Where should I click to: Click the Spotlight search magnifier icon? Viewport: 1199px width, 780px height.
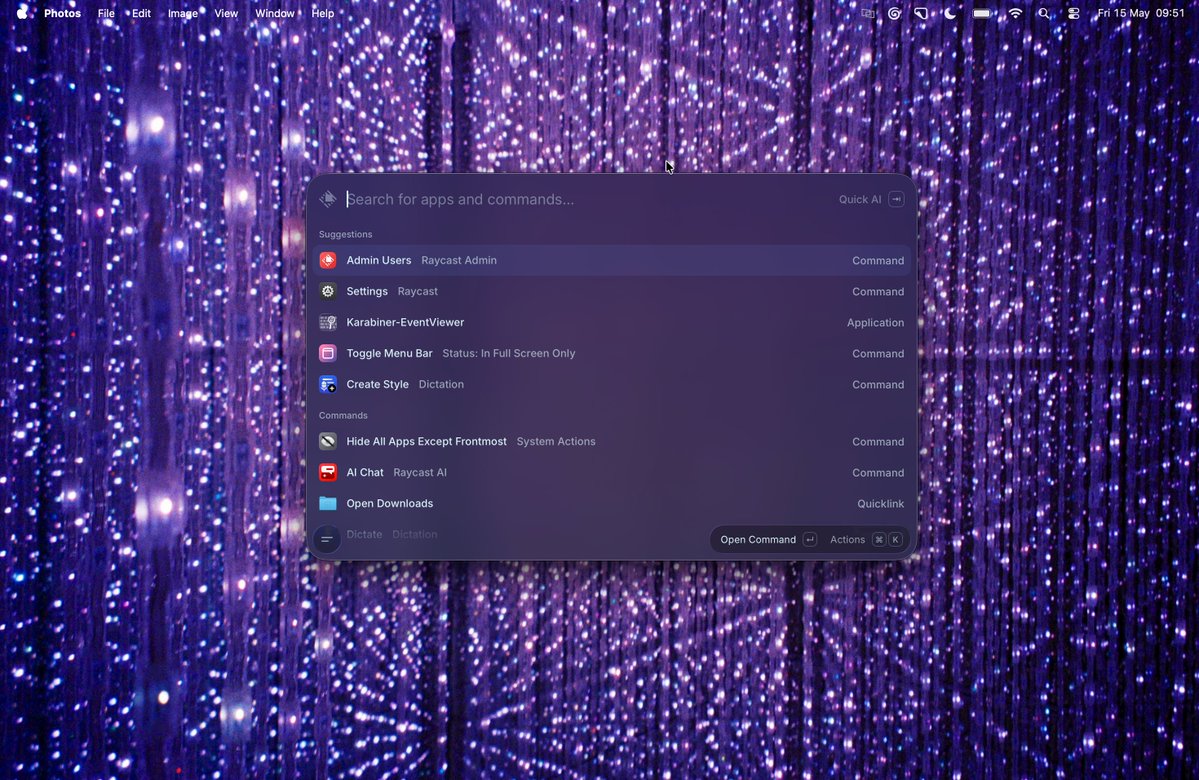click(1044, 13)
